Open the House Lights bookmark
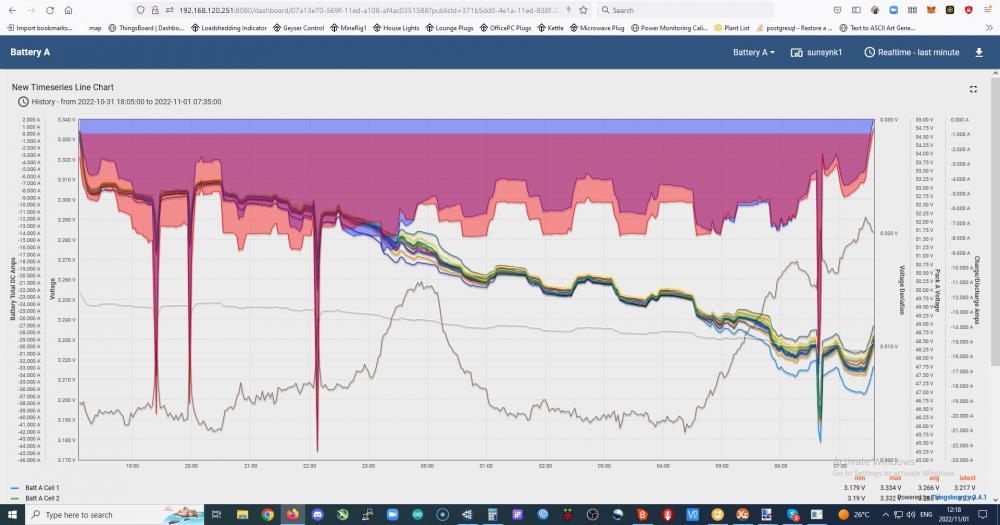The width and height of the screenshot is (1000, 525). pos(396,28)
